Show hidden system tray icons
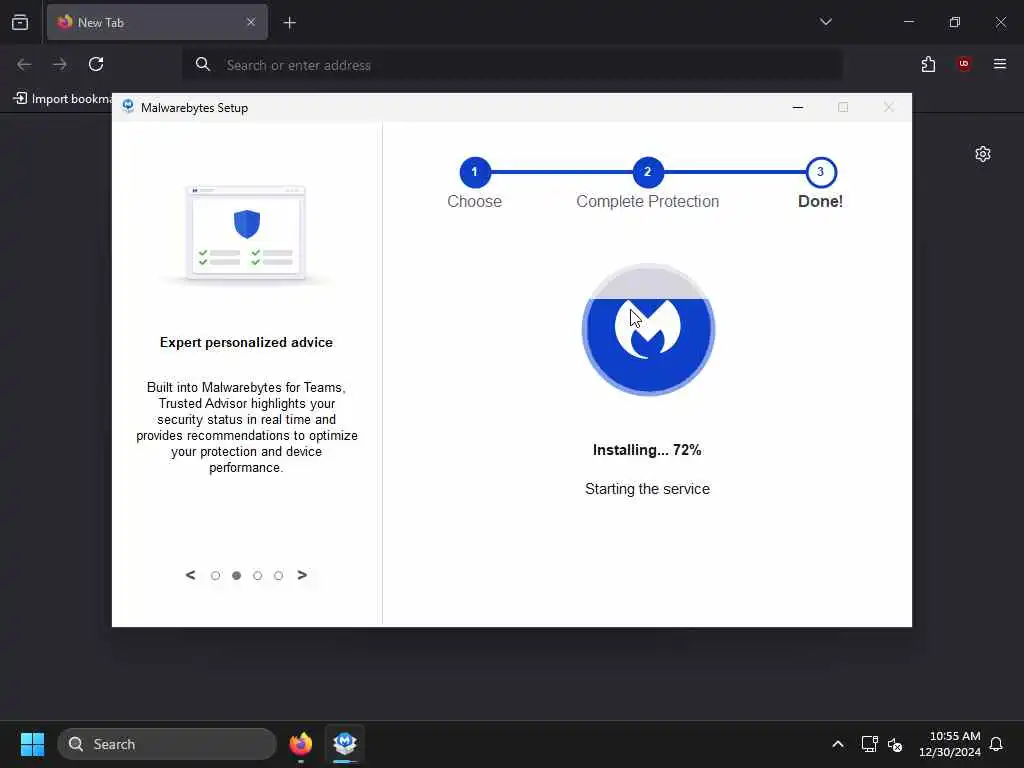This screenshot has height=768, width=1024. (837, 744)
